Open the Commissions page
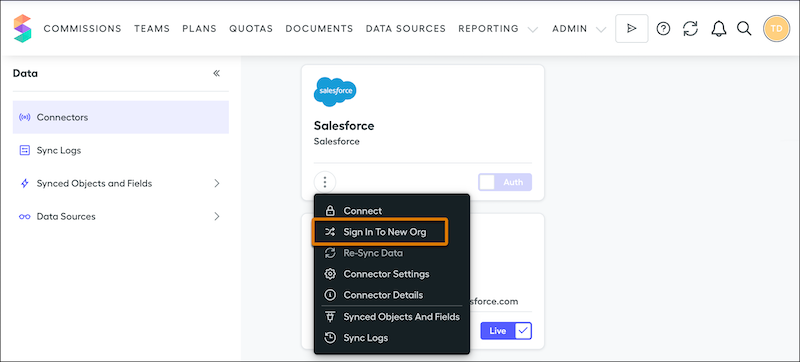Image resolution: width=800 pixels, height=362 pixels. pos(83,29)
